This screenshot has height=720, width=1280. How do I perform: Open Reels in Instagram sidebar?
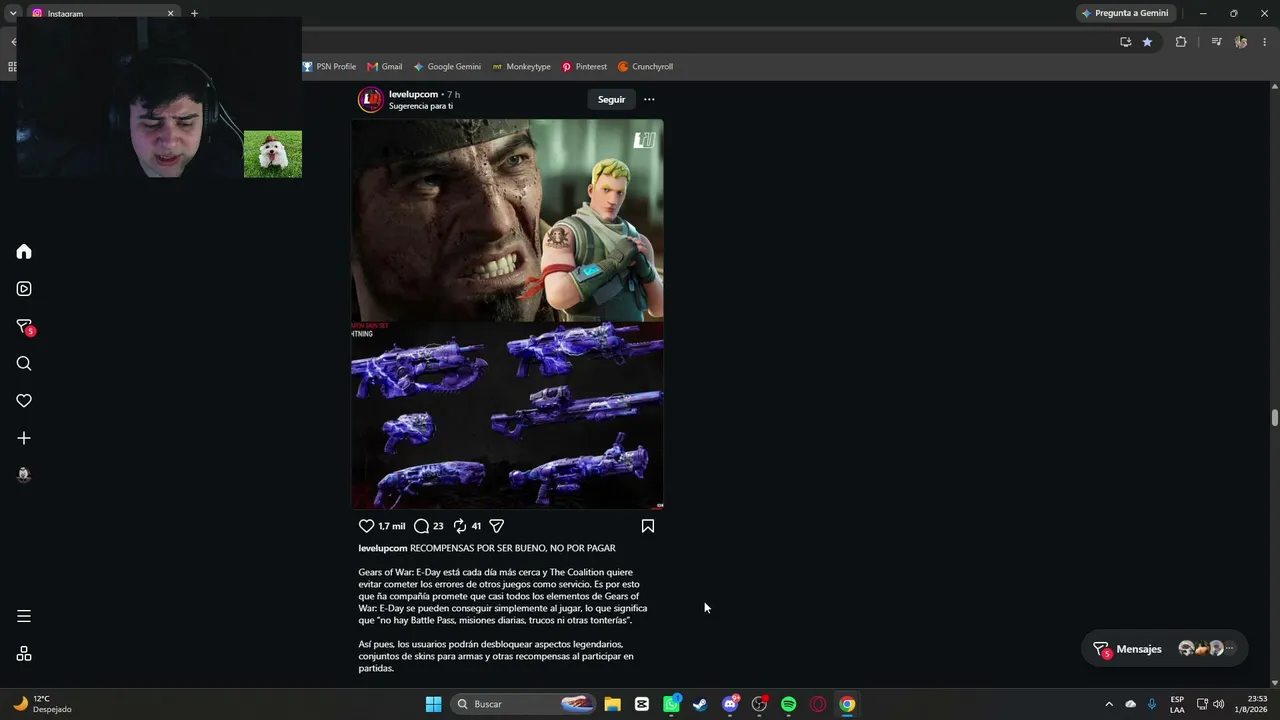[x=24, y=289]
